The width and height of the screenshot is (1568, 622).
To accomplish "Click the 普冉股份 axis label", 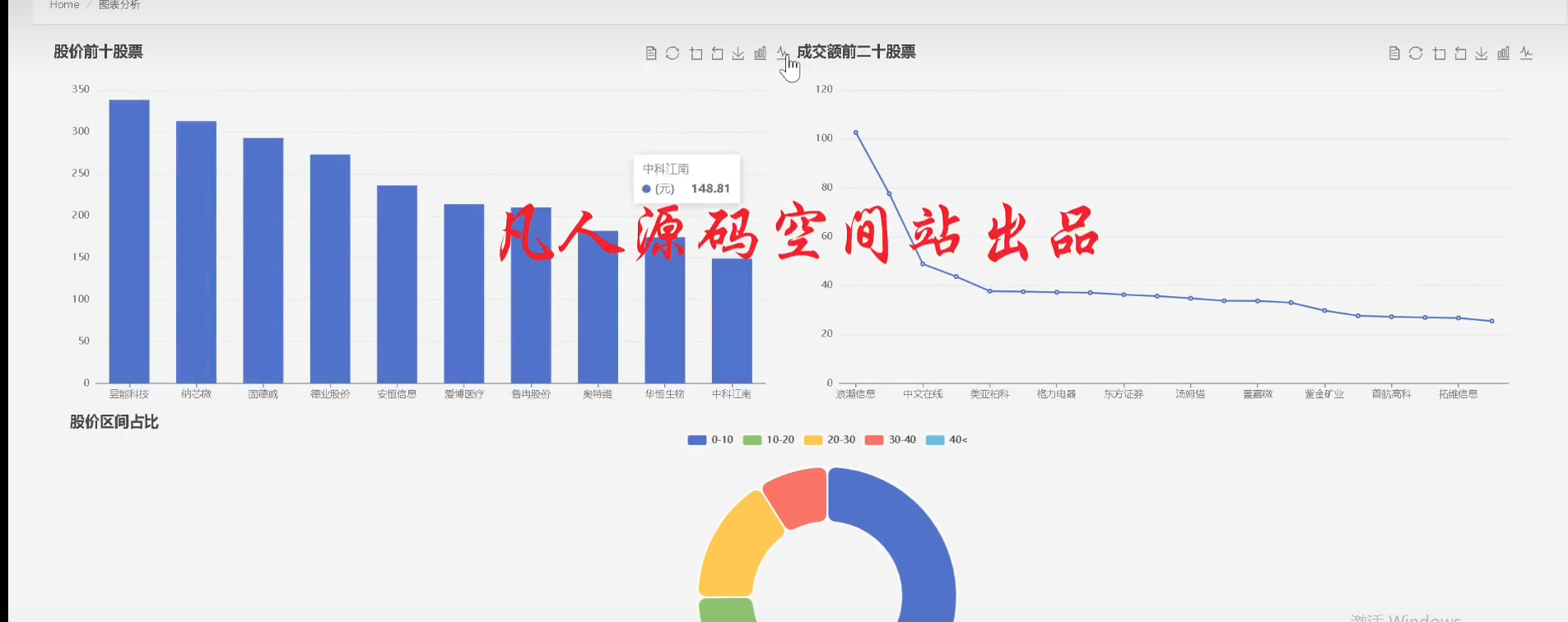I will [531, 394].
